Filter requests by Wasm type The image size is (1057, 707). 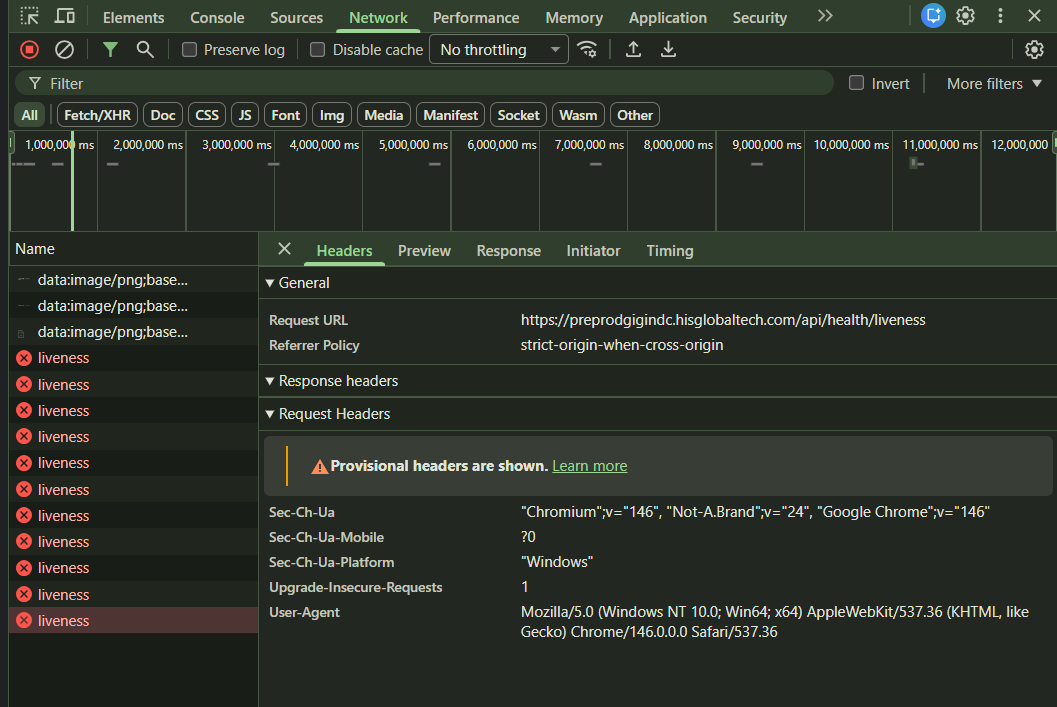[x=578, y=115]
